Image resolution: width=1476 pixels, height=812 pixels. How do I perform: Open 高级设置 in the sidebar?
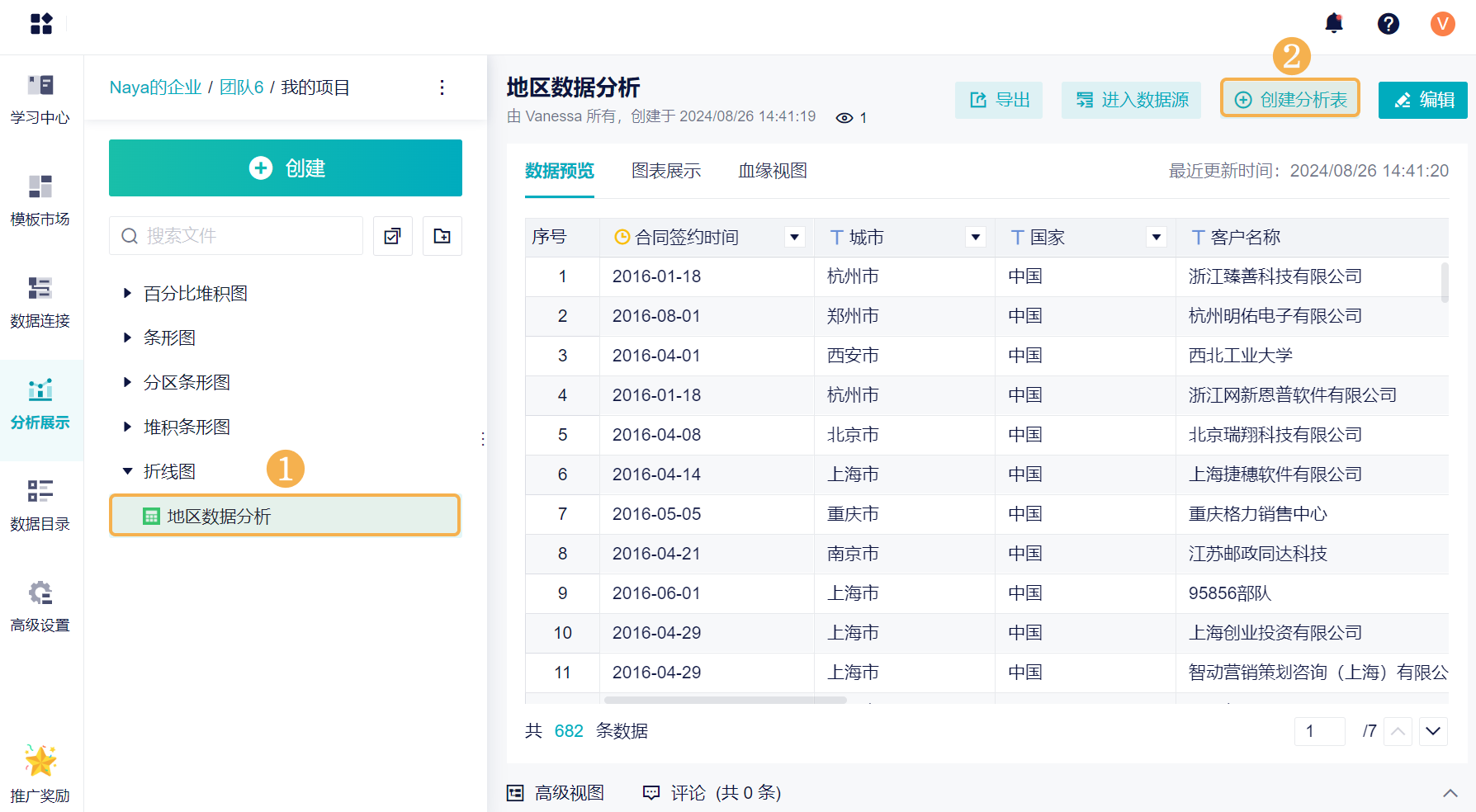[40, 607]
